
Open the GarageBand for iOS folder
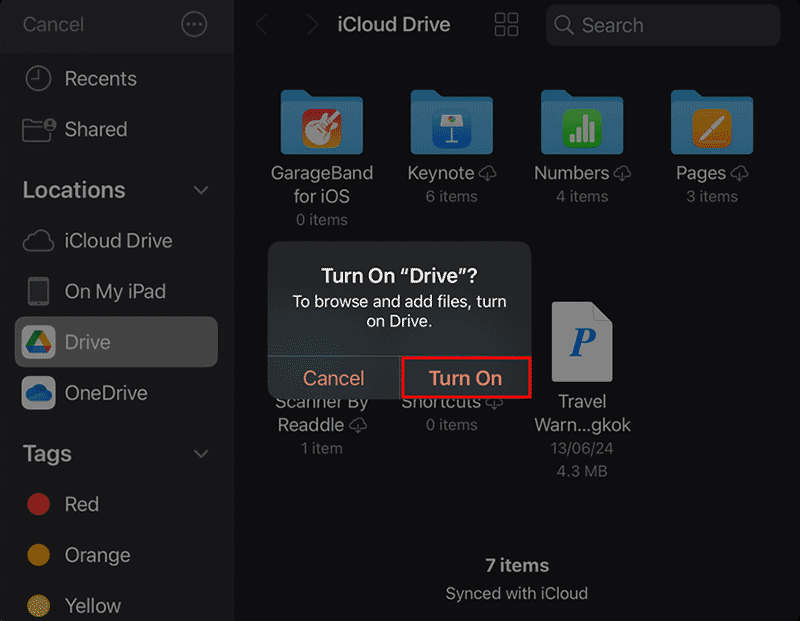tap(322, 122)
